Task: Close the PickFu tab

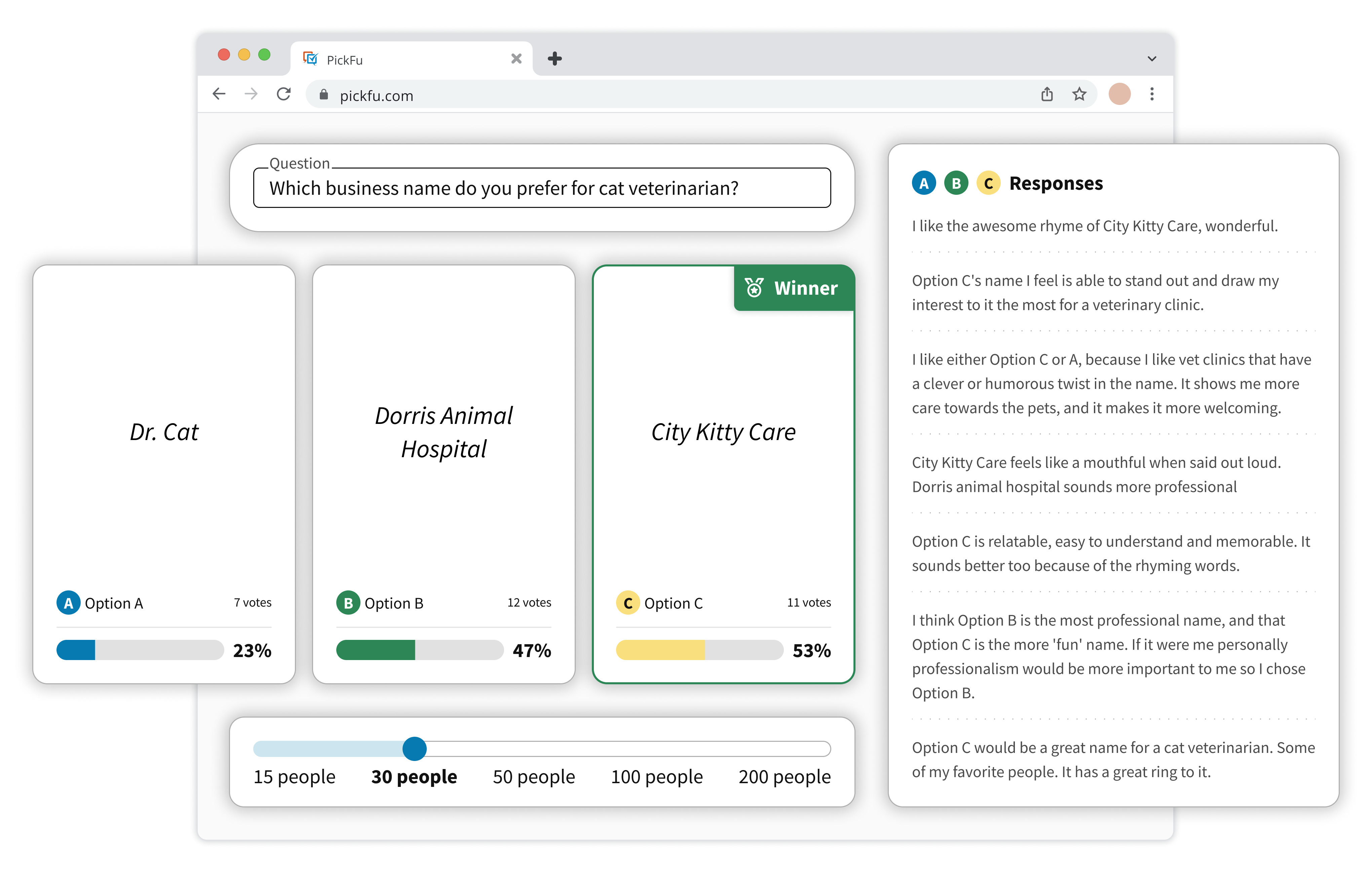Action: click(516, 59)
